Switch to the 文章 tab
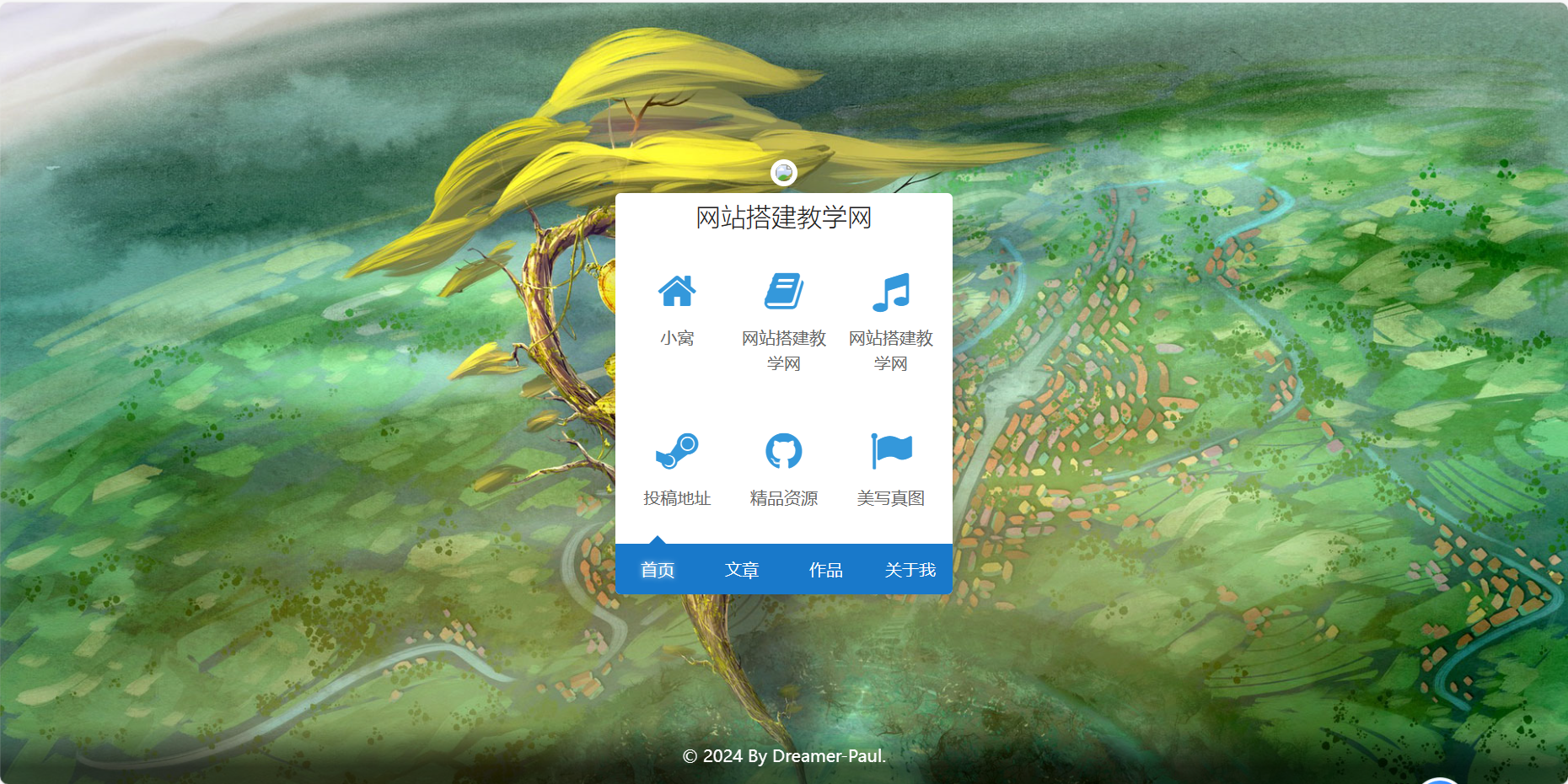Viewport: 1568px width, 784px height. pos(742,570)
